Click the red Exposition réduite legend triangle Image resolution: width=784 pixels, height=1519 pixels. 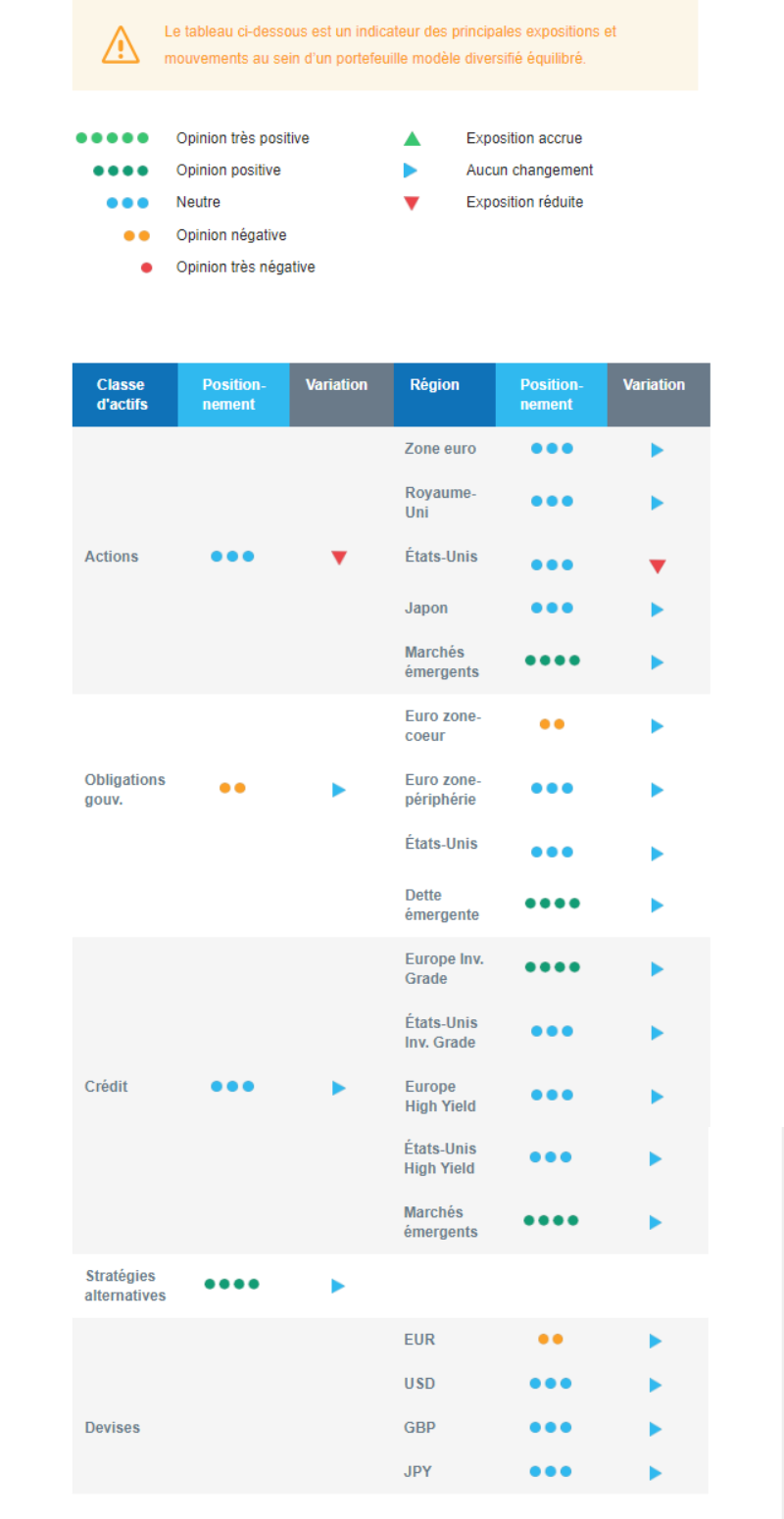[412, 203]
